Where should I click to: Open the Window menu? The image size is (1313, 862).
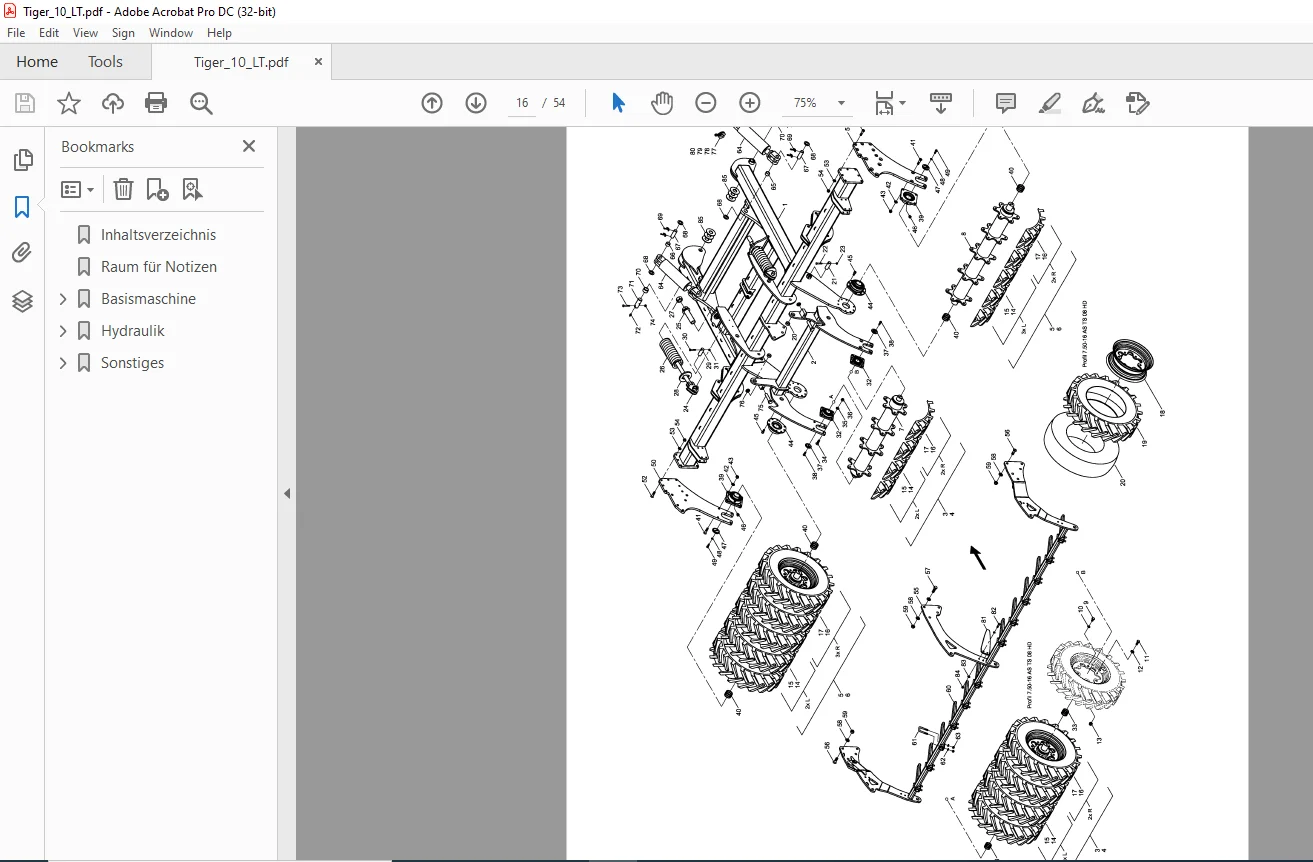point(171,33)
